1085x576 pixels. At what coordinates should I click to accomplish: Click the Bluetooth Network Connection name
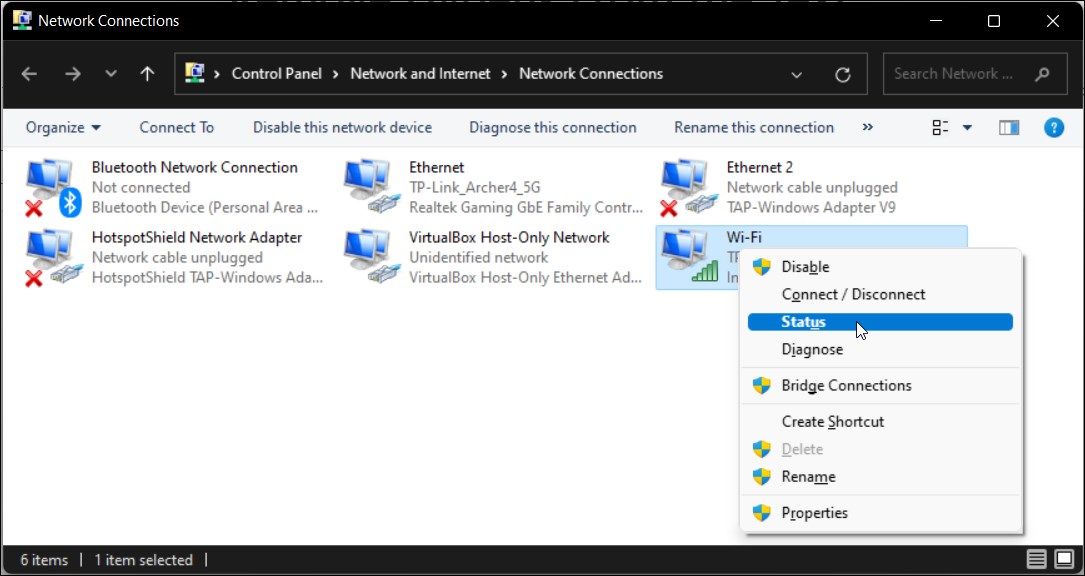(x=194, y=167)
